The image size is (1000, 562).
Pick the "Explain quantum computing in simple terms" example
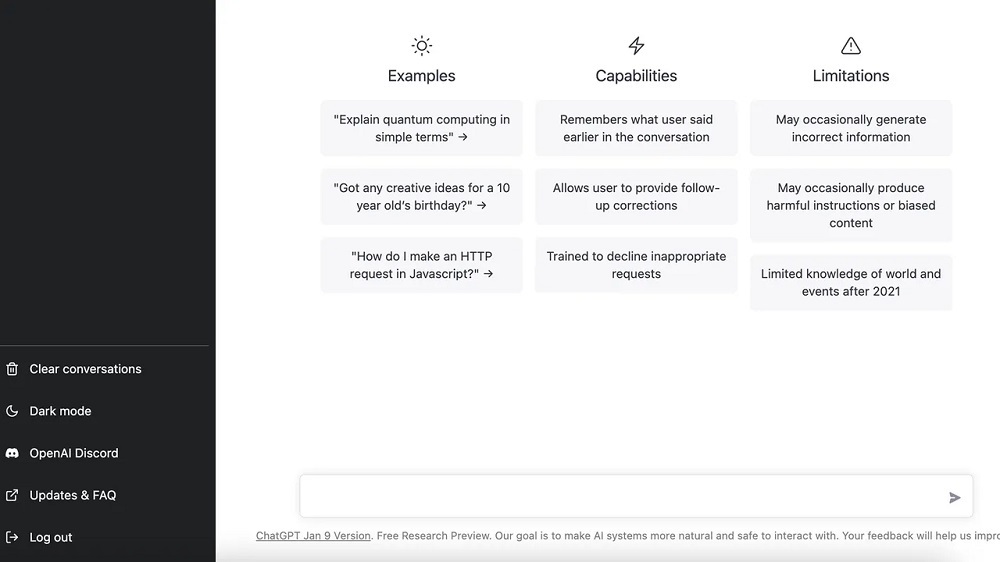(x=421, y=128)
